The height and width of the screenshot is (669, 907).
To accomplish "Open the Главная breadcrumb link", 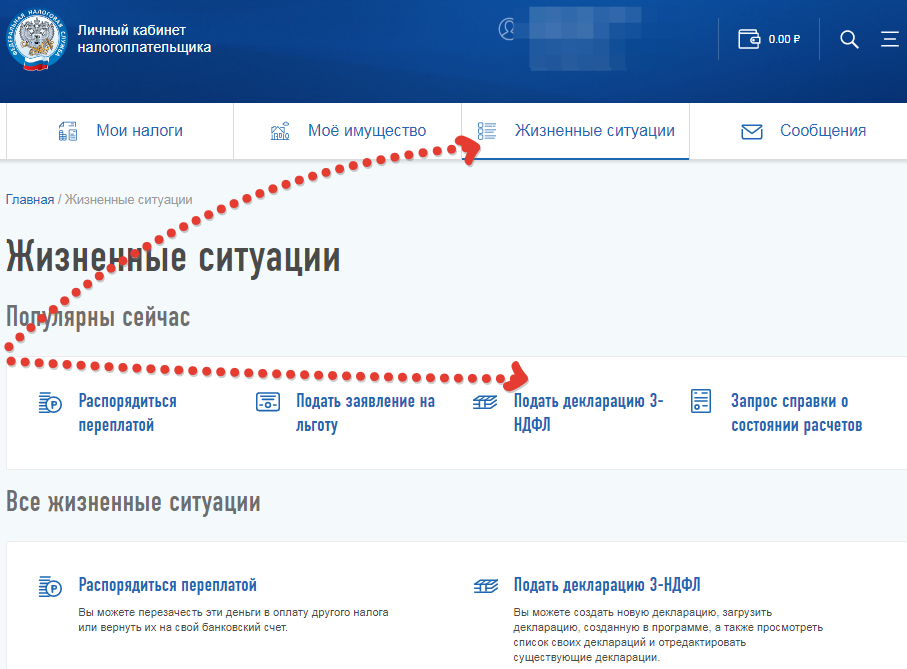I will point(29,200).
